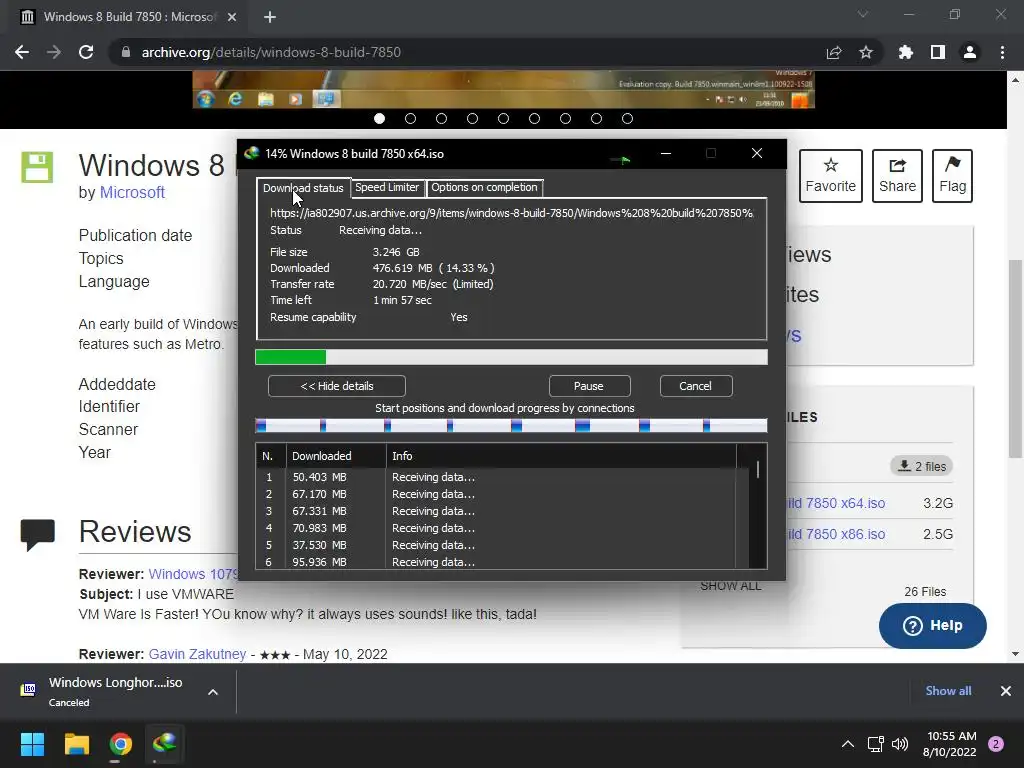Viewport: 1024px width, 768px height.
Task: Select connection row 5 with 37.530 MB
Action: click(496, 545)
